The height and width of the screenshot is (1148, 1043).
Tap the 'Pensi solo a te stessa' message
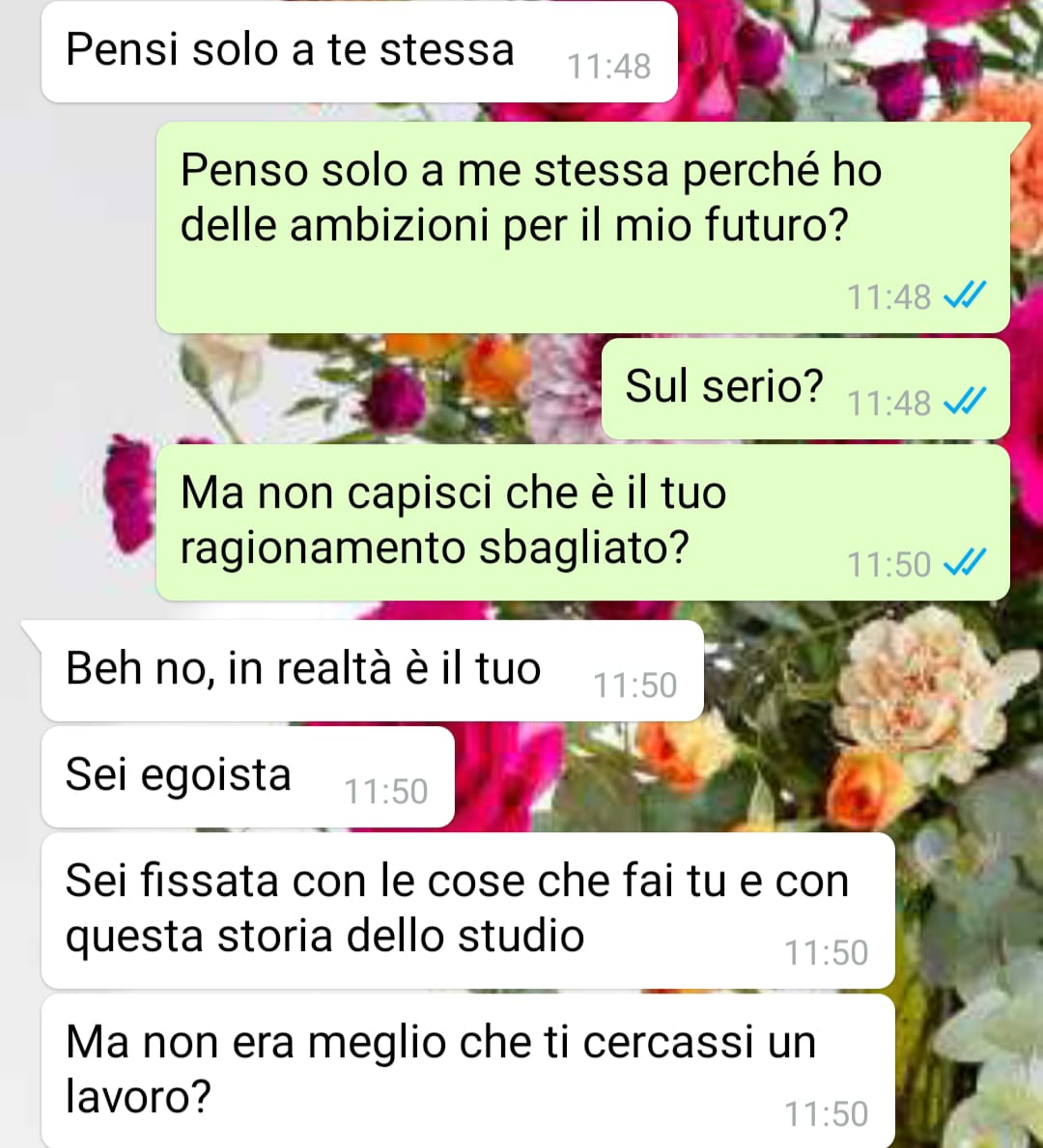(x=359, y=51)
